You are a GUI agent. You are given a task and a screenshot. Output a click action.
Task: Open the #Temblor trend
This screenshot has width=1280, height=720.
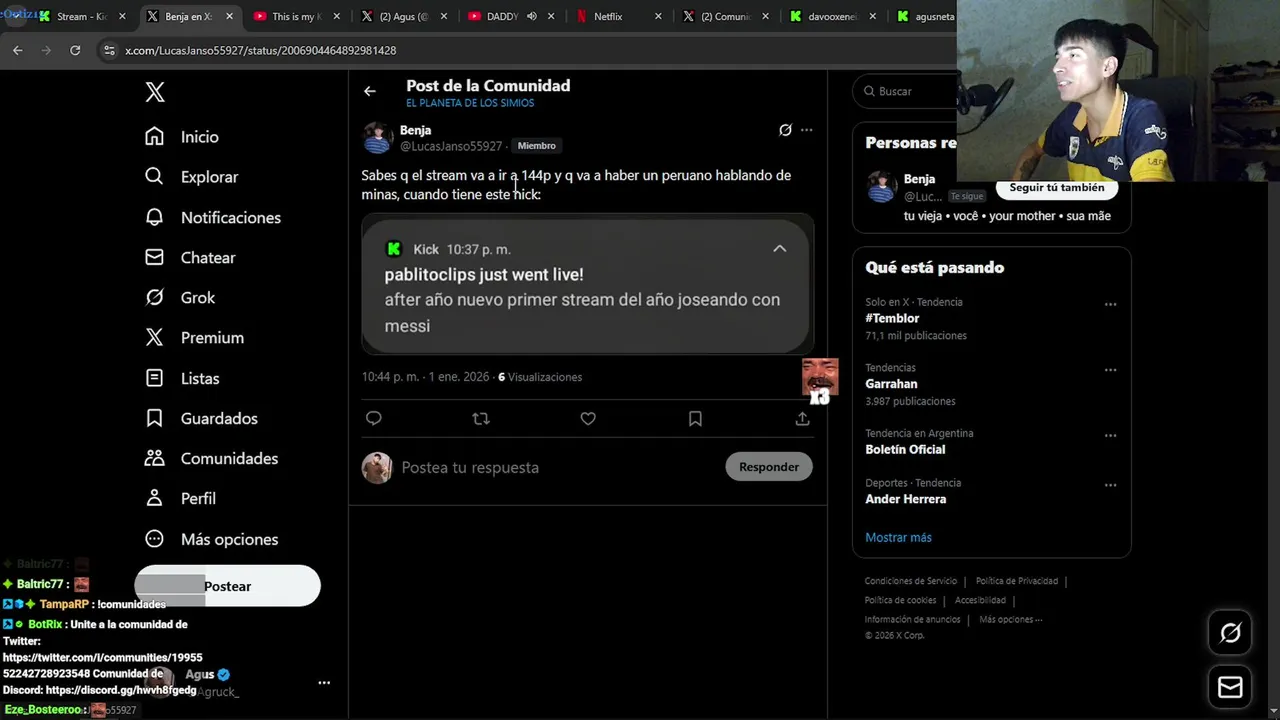click(892, 318)
